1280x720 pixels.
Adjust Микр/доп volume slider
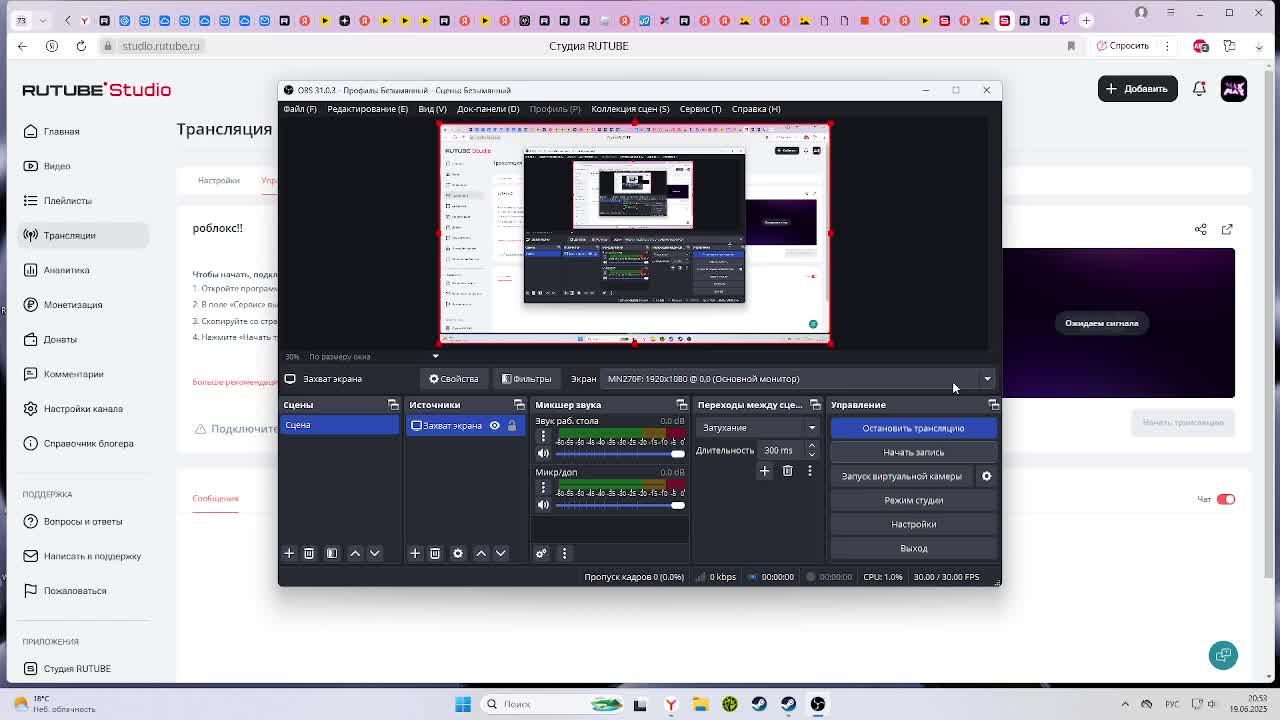tap(620, 505)
